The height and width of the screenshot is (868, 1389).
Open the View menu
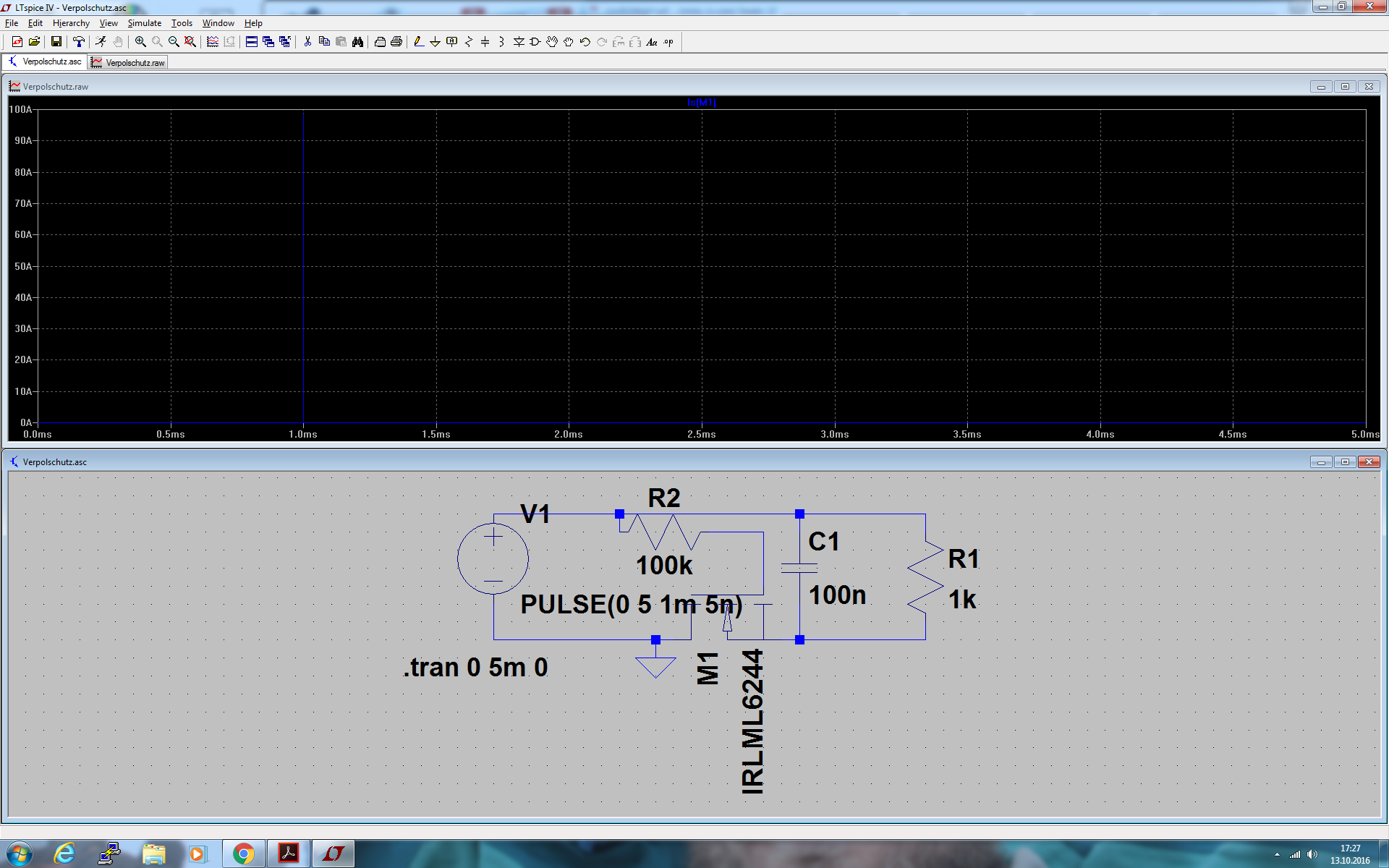pyautogui.click(x=109, y=23)
